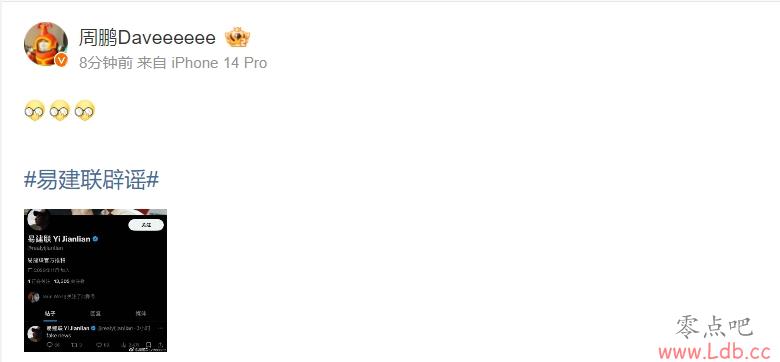Click the middle glasses emoji
Screen dimensions: 780x362
point(60,111)
